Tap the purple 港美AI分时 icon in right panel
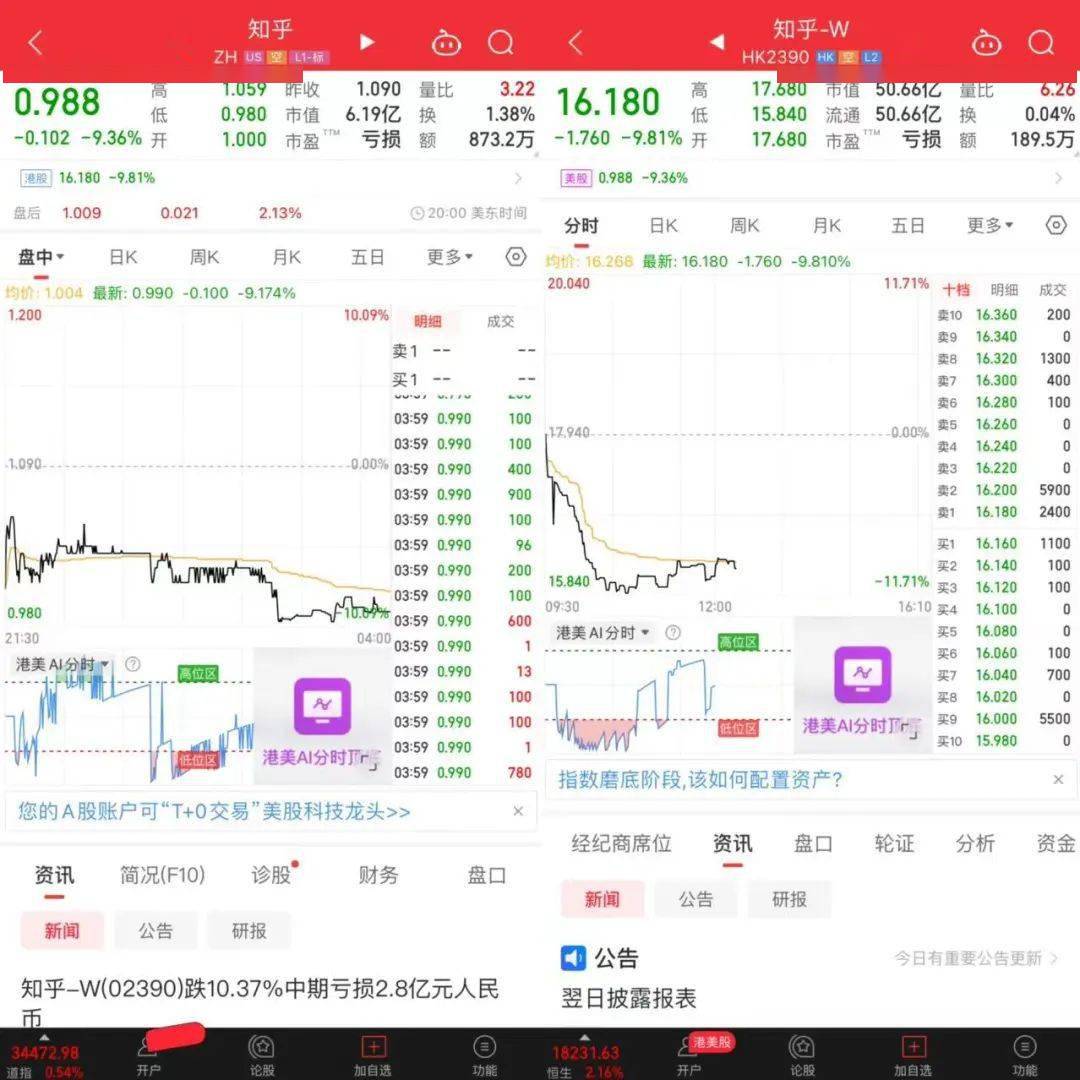This screenshot has width=1080, height=1080. 862,675
